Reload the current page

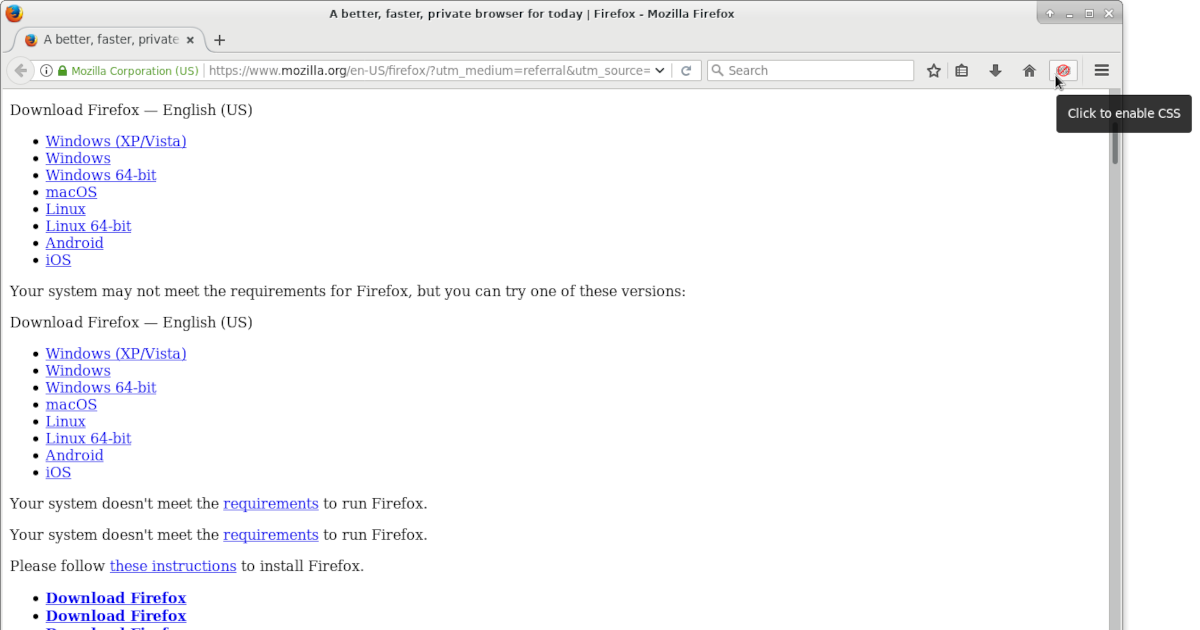686,71
